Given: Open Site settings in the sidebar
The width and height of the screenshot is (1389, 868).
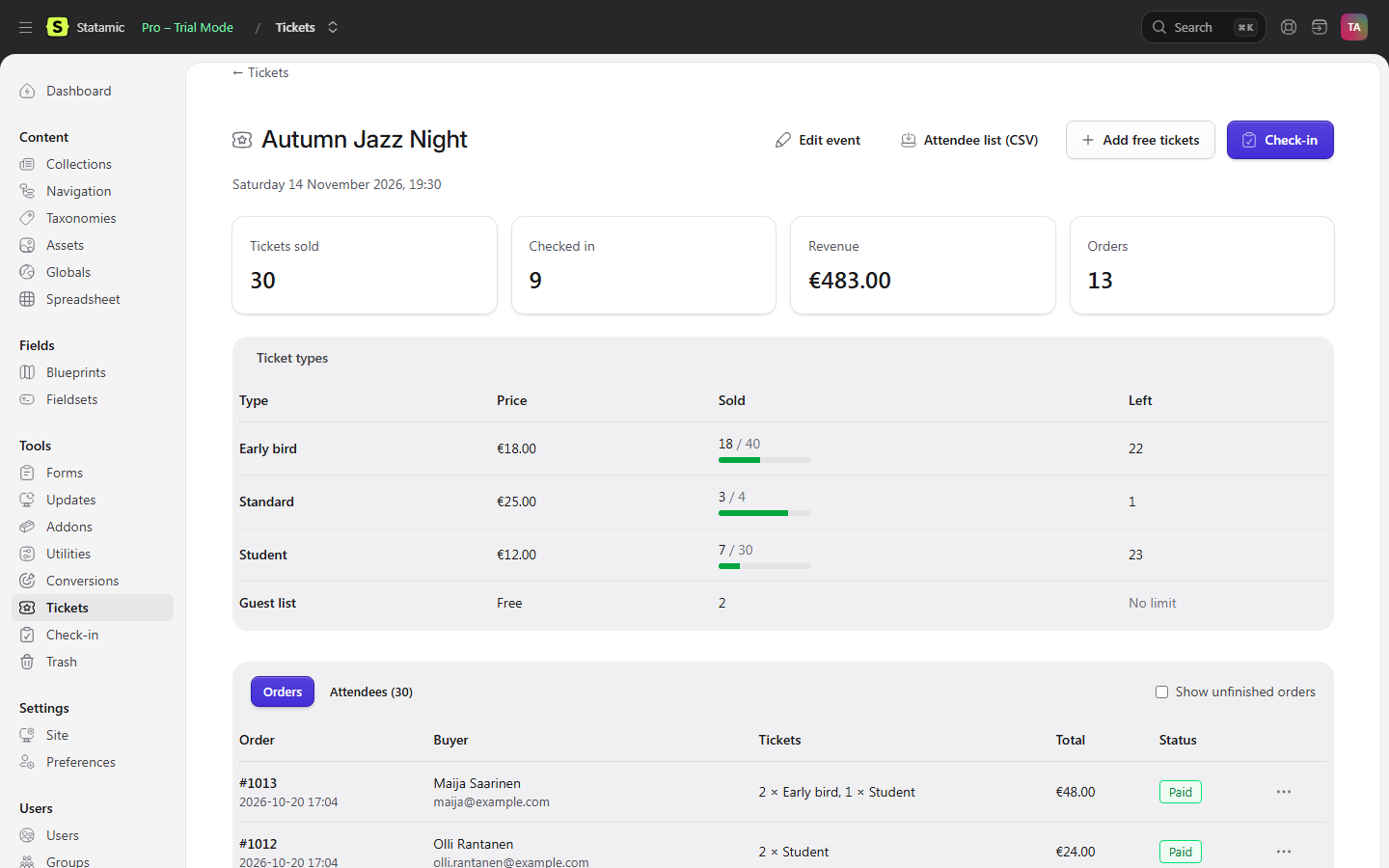Looking at the screenshot, I should pyautogui.click(x=93, y=735).
